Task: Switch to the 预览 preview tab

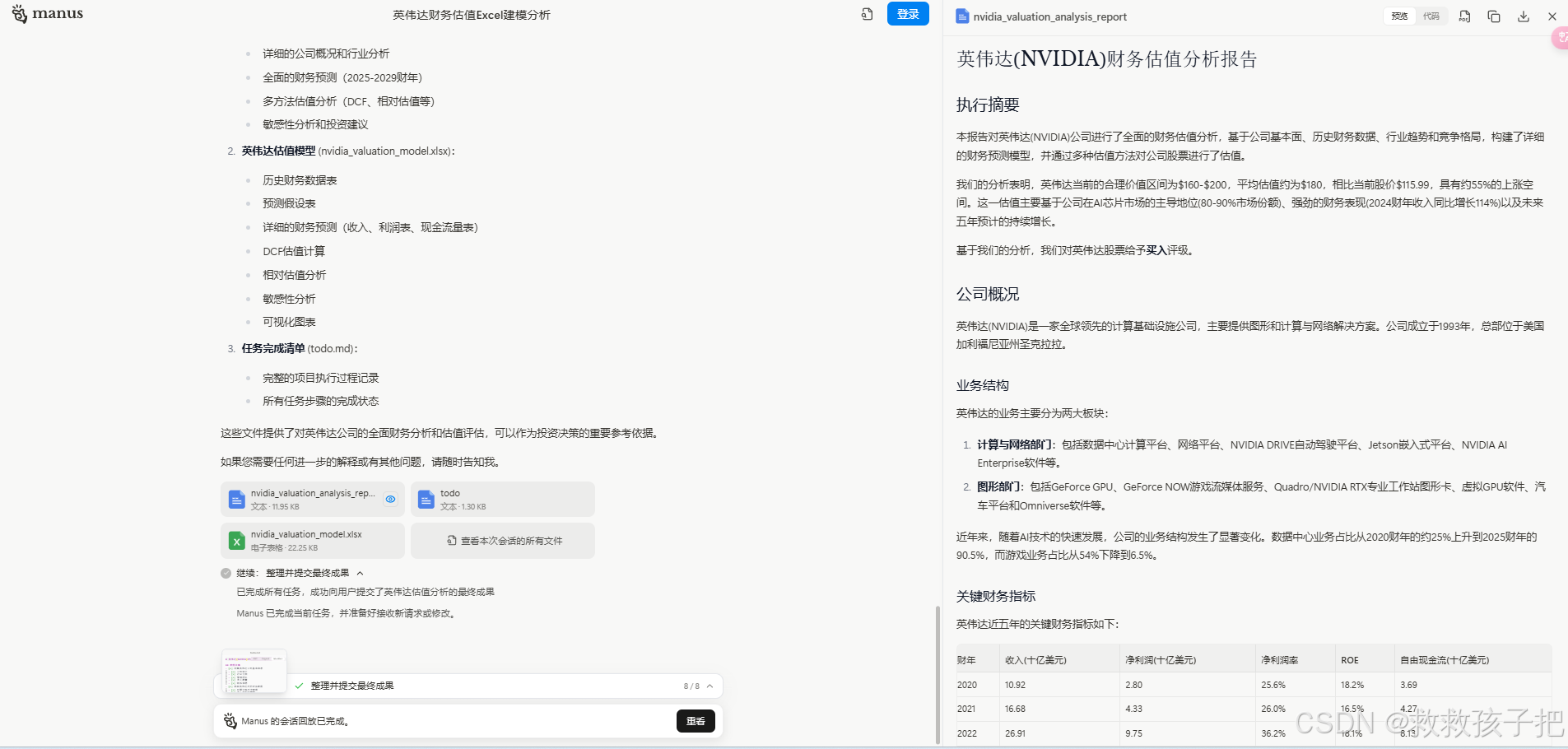Action: coord(1399,16)
